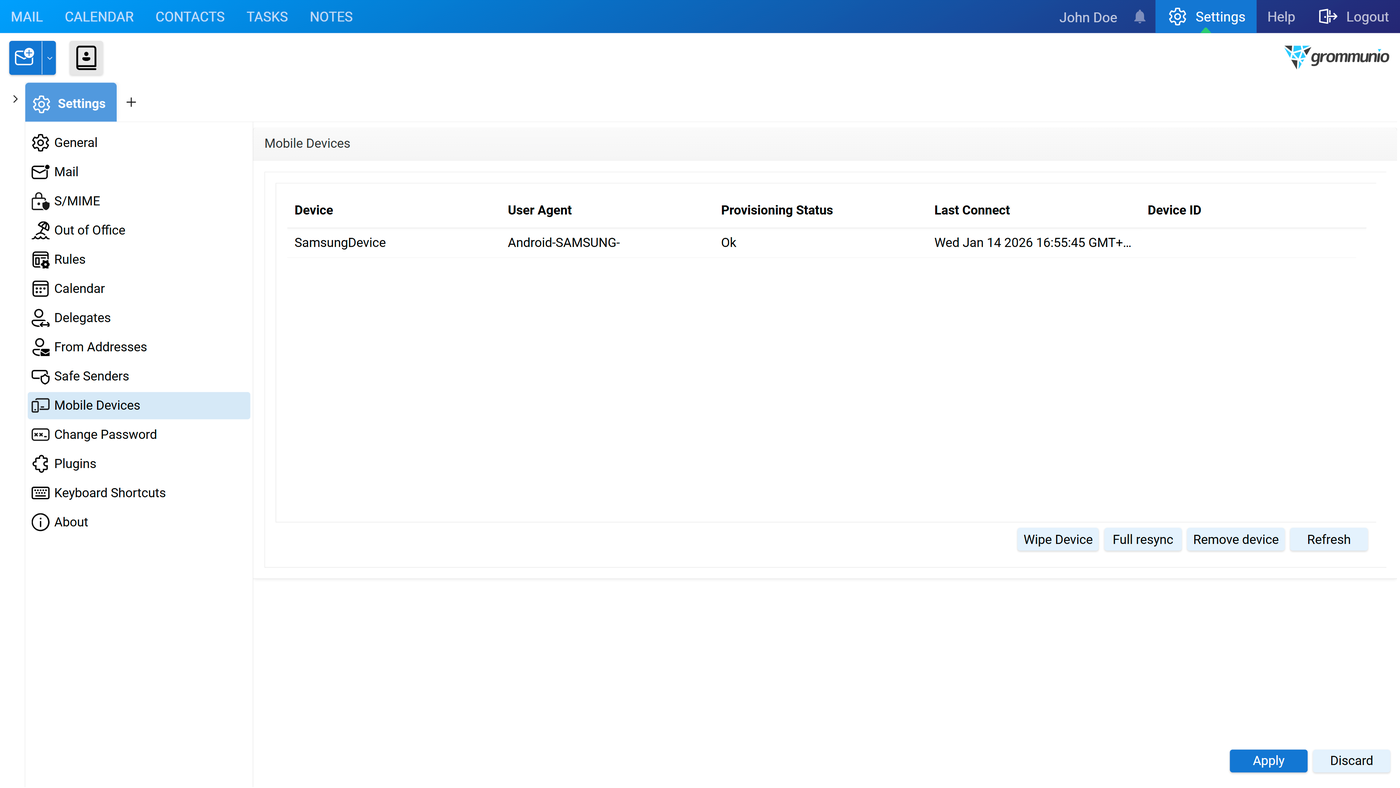Viewport: 1400px width, 788px height.
Task: Click the John Doe user name
Action: [x=1088, y=17]
